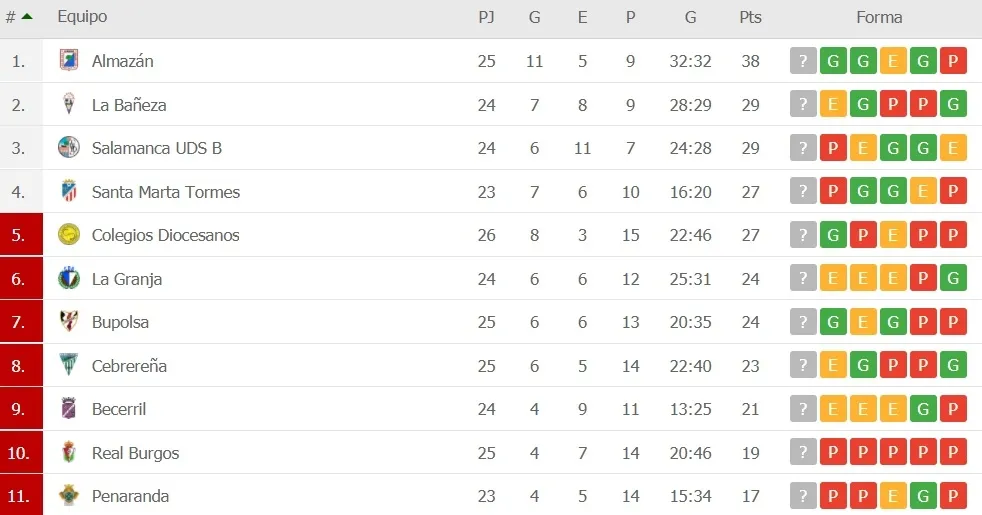Click the Almazán team crest icon
The height and width of the screenshot is (515, 982).
(x=68, y=61)
